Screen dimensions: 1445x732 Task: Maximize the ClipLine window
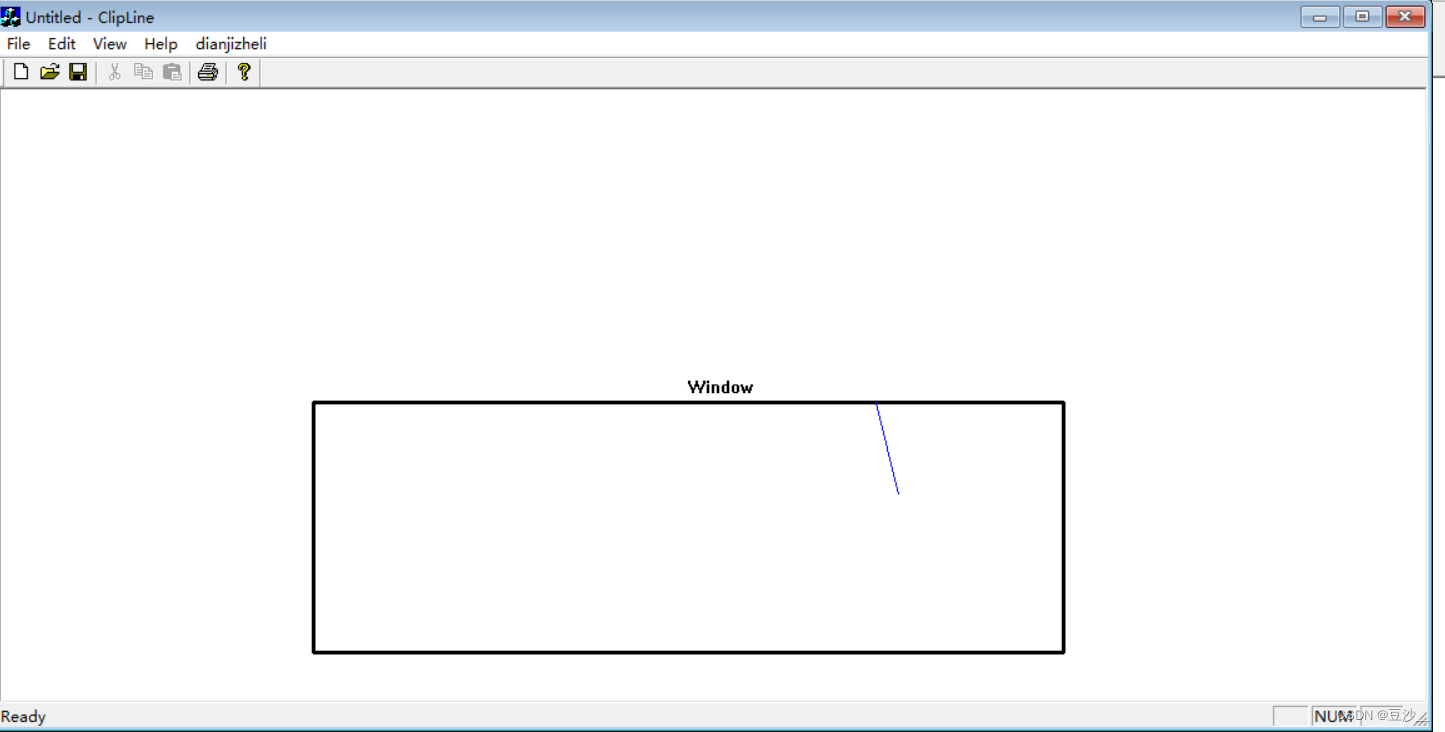coord(1362,17)
